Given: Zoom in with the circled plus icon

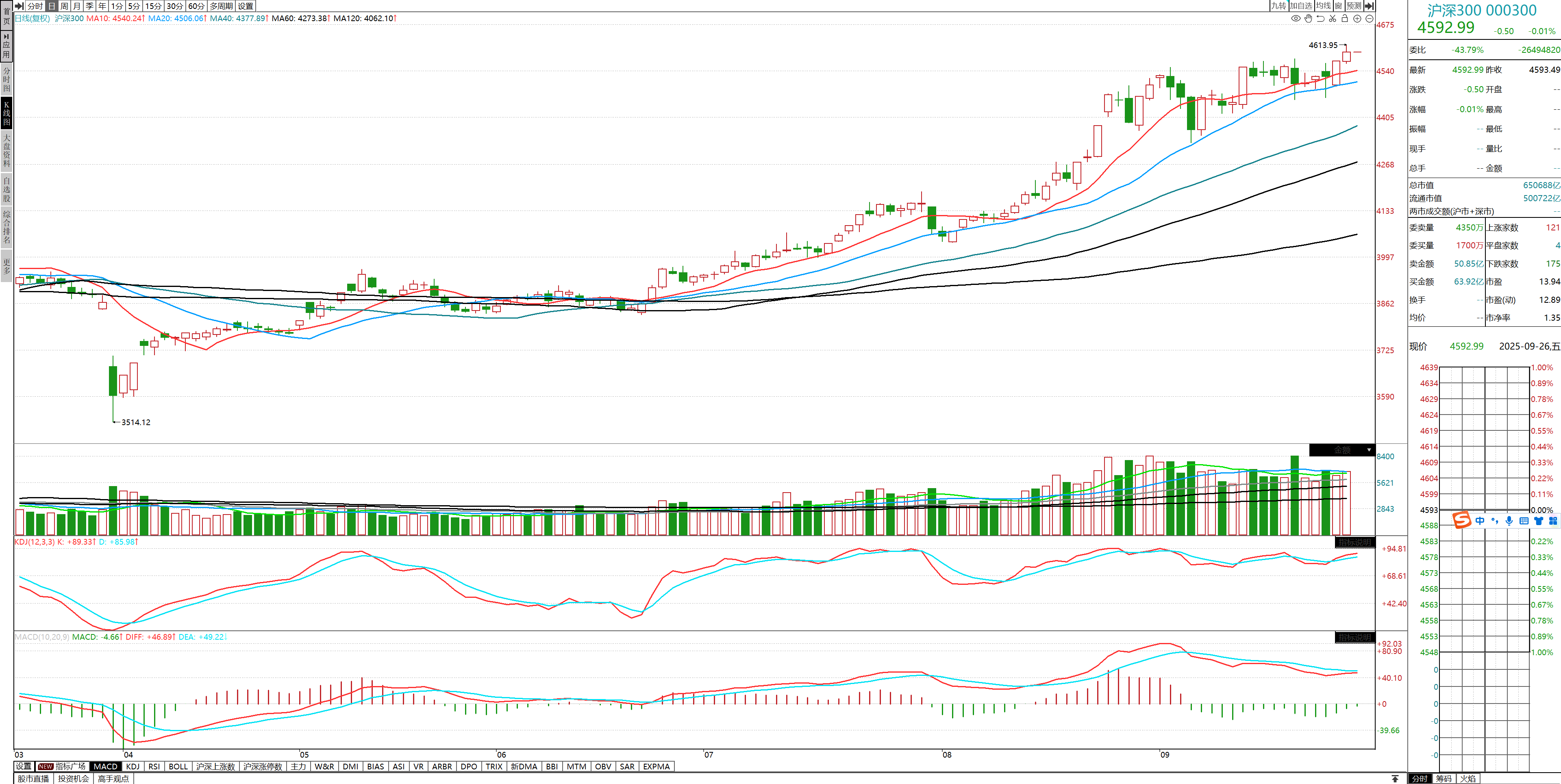Looking at the screenshot, I should (1357, 18).
